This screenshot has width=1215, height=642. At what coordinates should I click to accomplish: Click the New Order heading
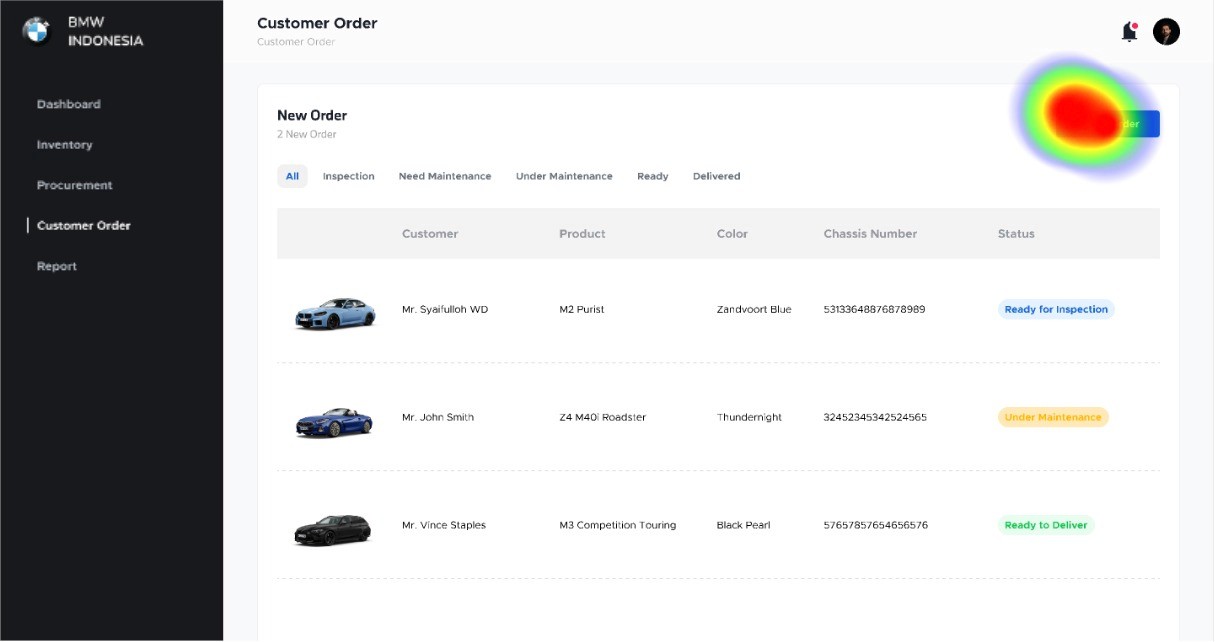pos(312,116)
